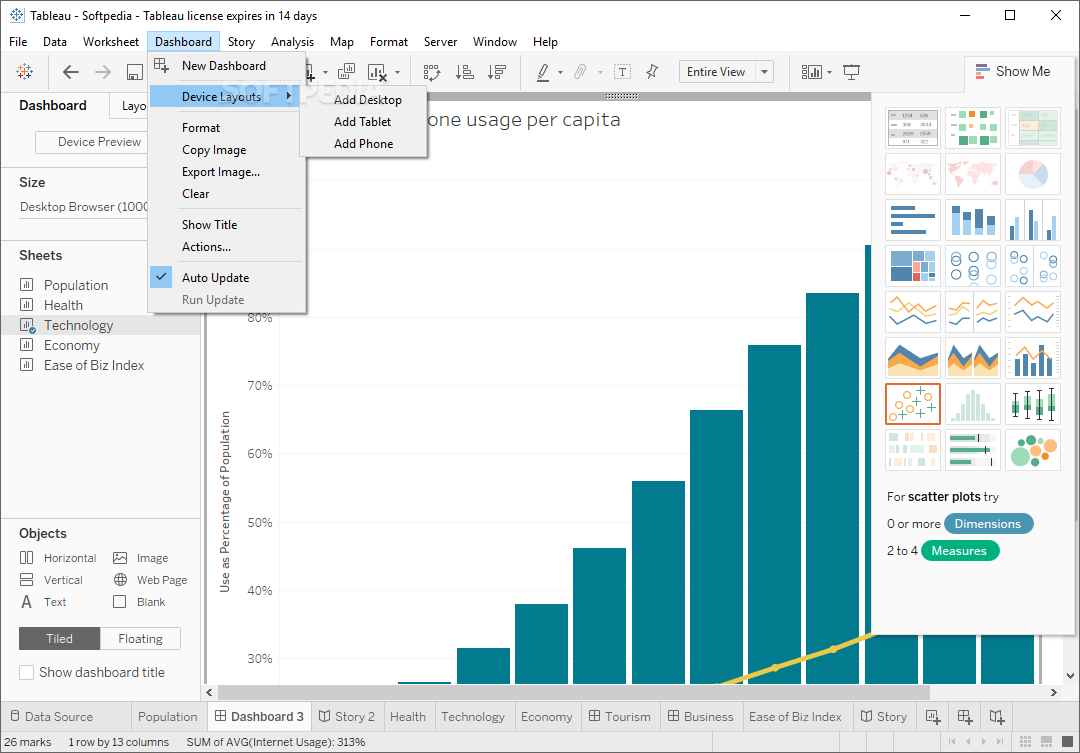The image size is (1080, 753).
Task: Toggle the Show Me panel button
Action: point(1013,72)
